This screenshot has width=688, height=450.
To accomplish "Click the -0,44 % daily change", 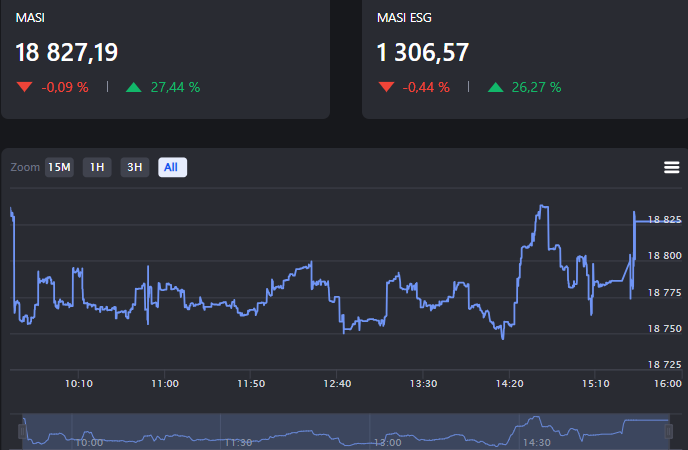I will pyautogui.click(x=426, y=87).
